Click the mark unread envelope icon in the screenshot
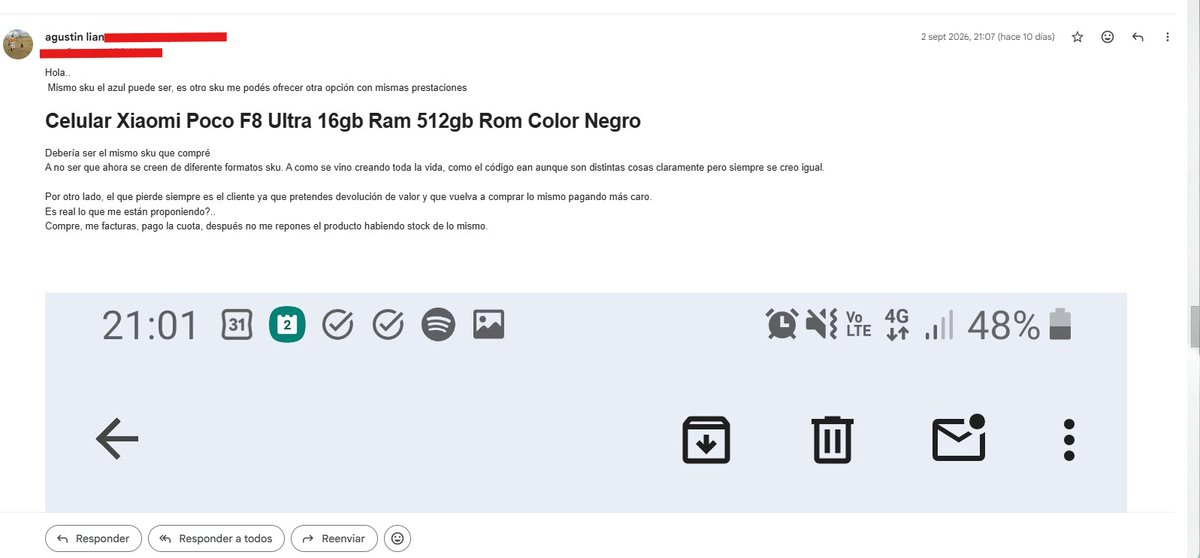This screenshot has width=1200, height=558. (x=959, y=438)
